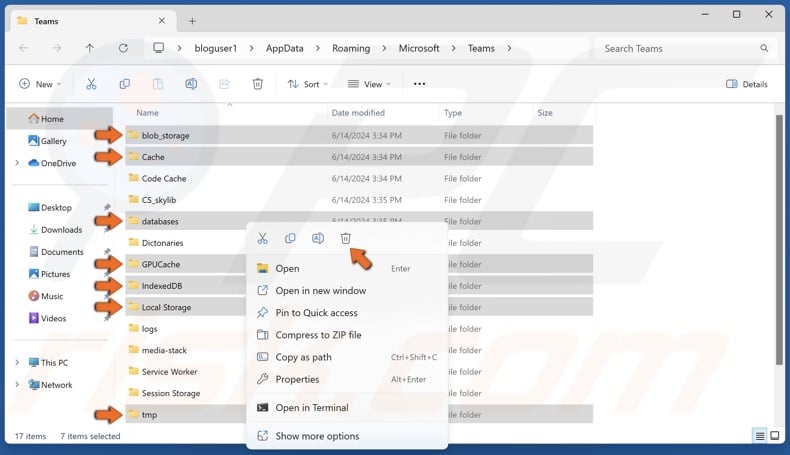Click the Rename icon in the context menu
This screenshot has height=455, width=790.
[318, 238]
